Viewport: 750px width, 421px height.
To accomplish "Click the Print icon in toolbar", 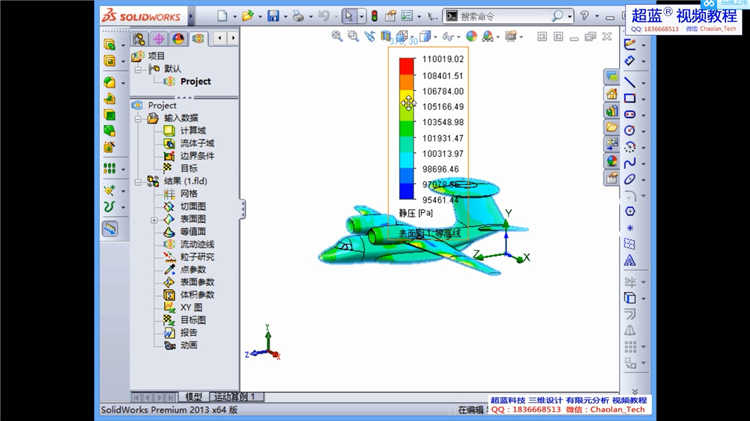I will (298, 16).
